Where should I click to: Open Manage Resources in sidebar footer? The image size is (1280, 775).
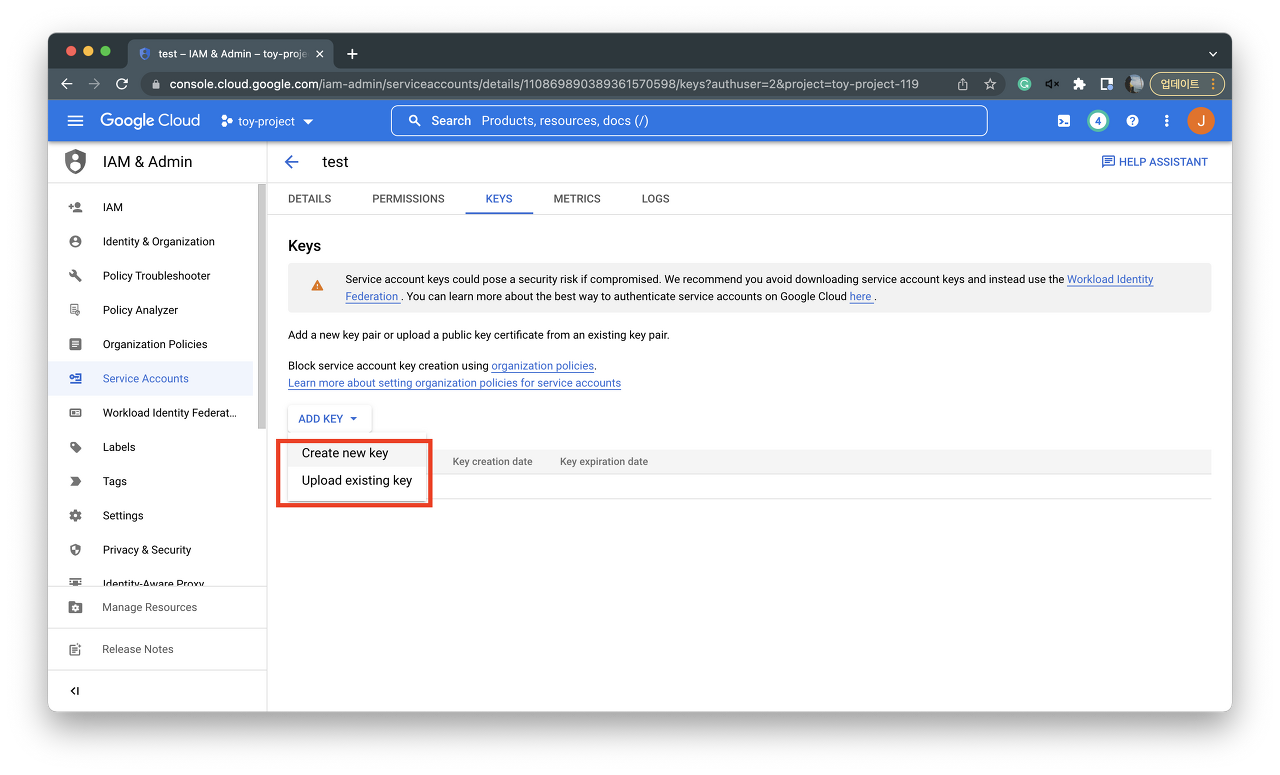point(157,608)
